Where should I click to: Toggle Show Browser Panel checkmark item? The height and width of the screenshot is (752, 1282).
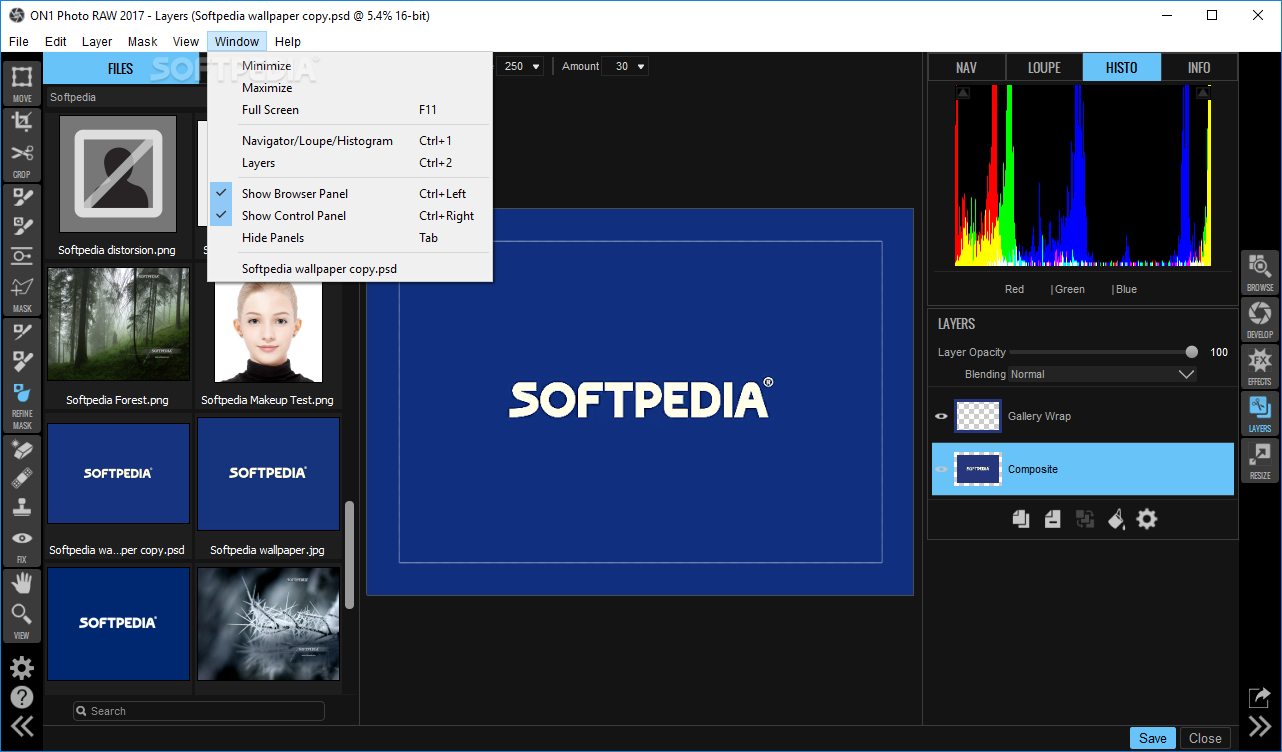tap(350, 194)
